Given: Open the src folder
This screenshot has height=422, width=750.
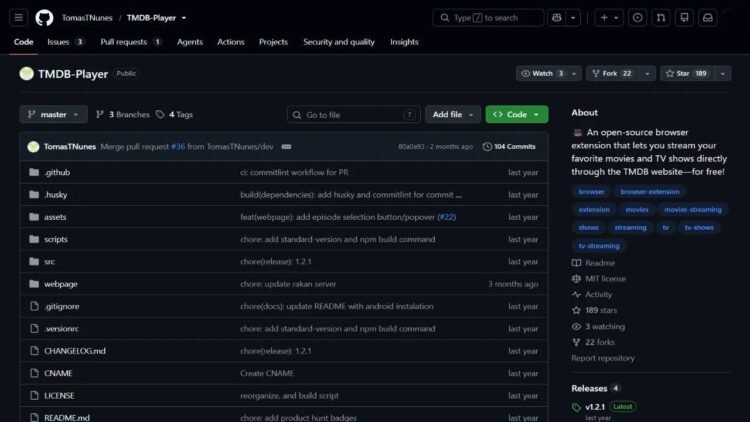Looking at the screenshot, I should click(49, 262).
